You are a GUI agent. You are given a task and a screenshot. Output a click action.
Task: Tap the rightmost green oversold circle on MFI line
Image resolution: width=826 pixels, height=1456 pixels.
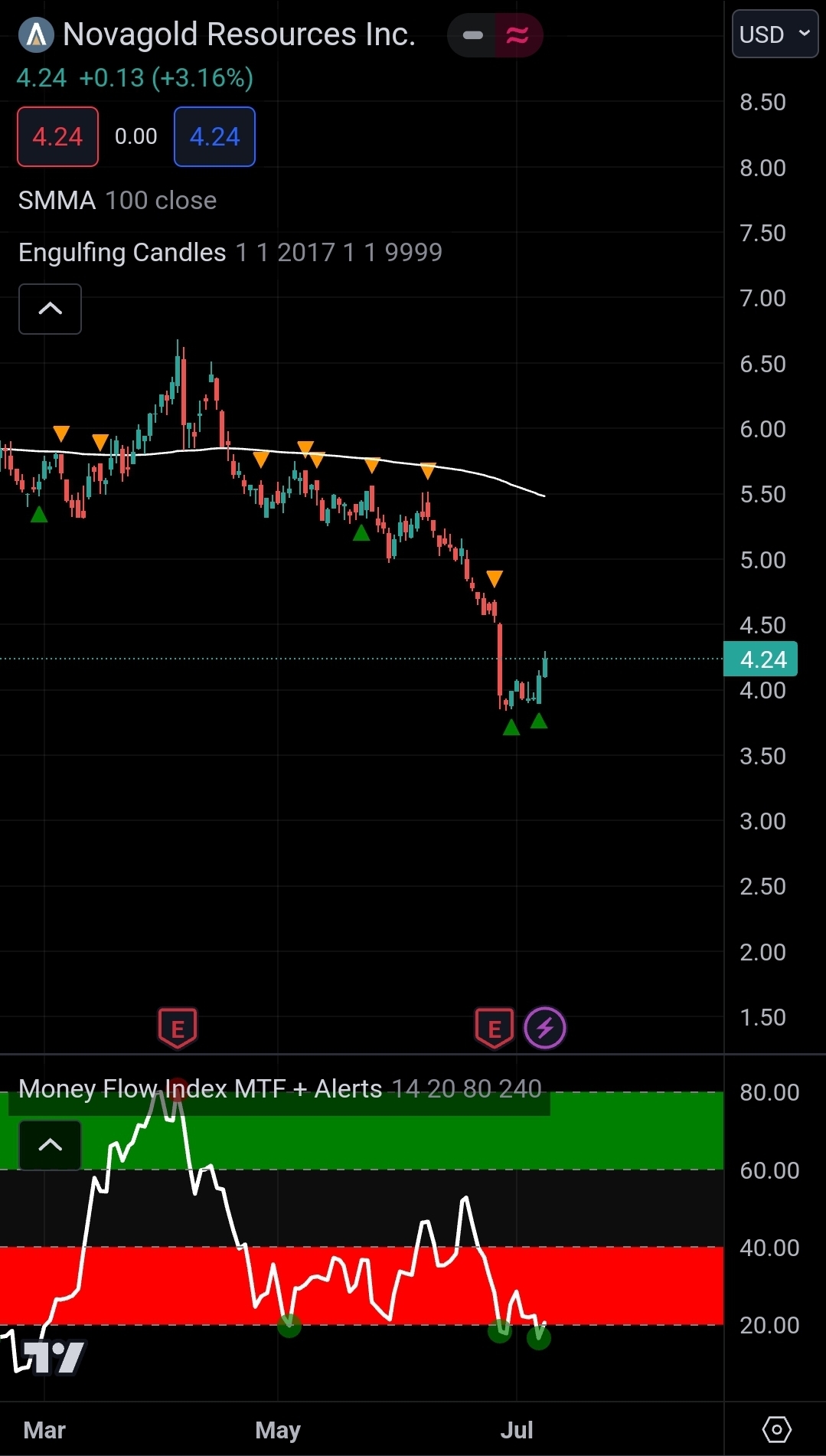point(539,1337)
